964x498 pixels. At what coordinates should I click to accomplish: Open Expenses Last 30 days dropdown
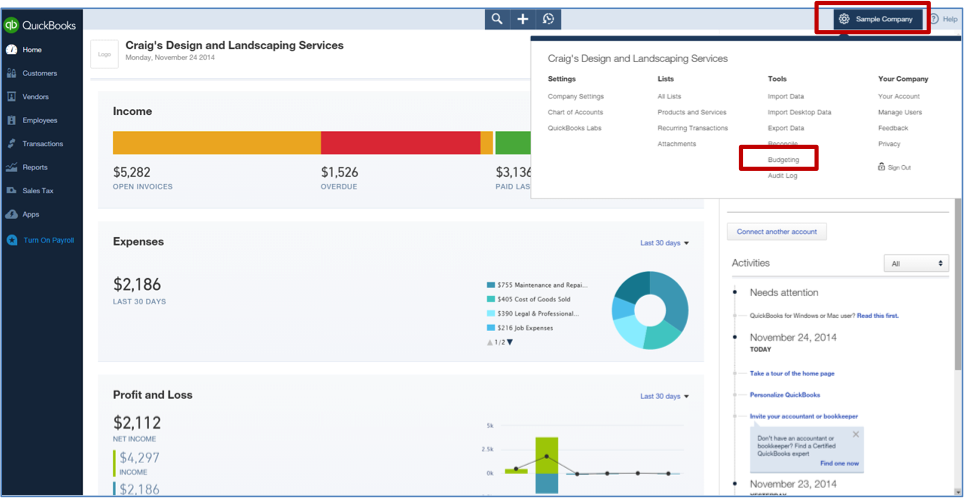[664, 243]
